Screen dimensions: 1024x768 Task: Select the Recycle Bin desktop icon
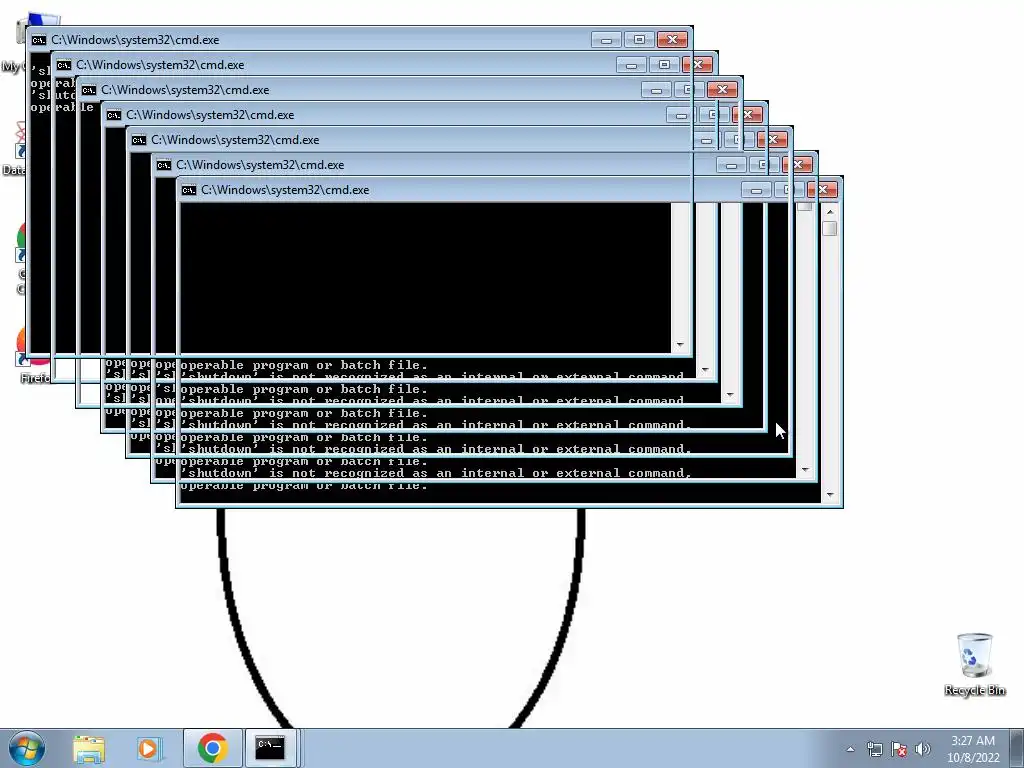tap(974, 664)
